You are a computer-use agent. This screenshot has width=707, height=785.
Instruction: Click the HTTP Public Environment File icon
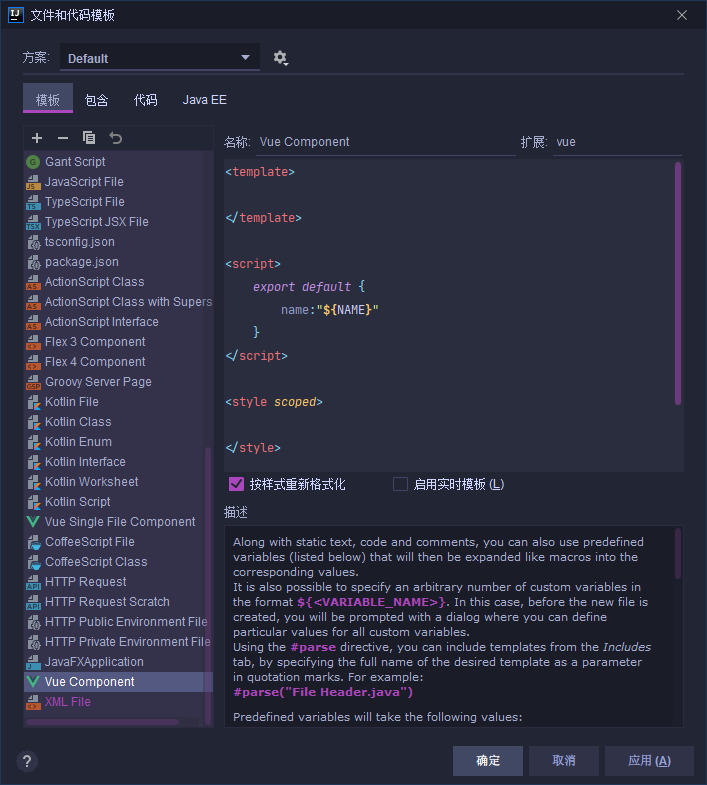pos(34,622)
